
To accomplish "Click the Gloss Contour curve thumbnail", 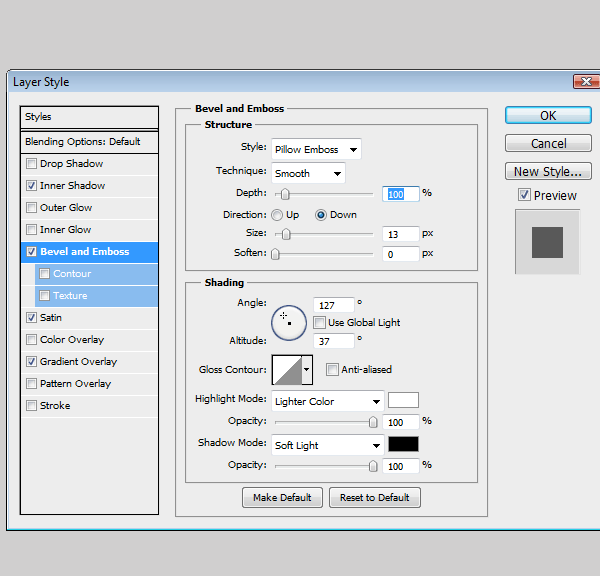I will 287,370.
